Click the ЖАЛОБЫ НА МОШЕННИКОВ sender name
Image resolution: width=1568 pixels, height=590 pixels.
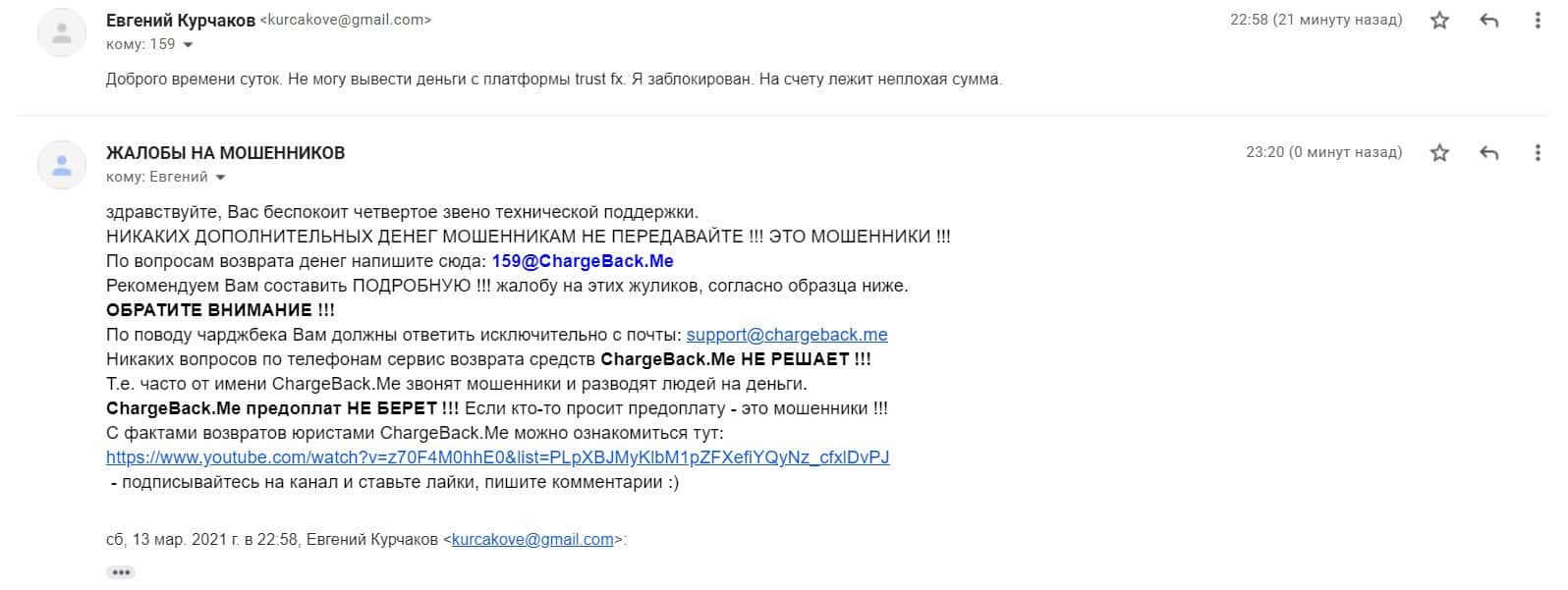pos(225,153)
